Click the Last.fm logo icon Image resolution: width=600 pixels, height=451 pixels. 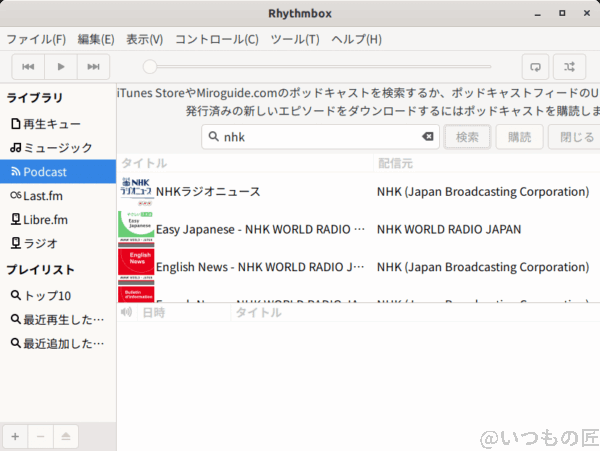(16, 195)
